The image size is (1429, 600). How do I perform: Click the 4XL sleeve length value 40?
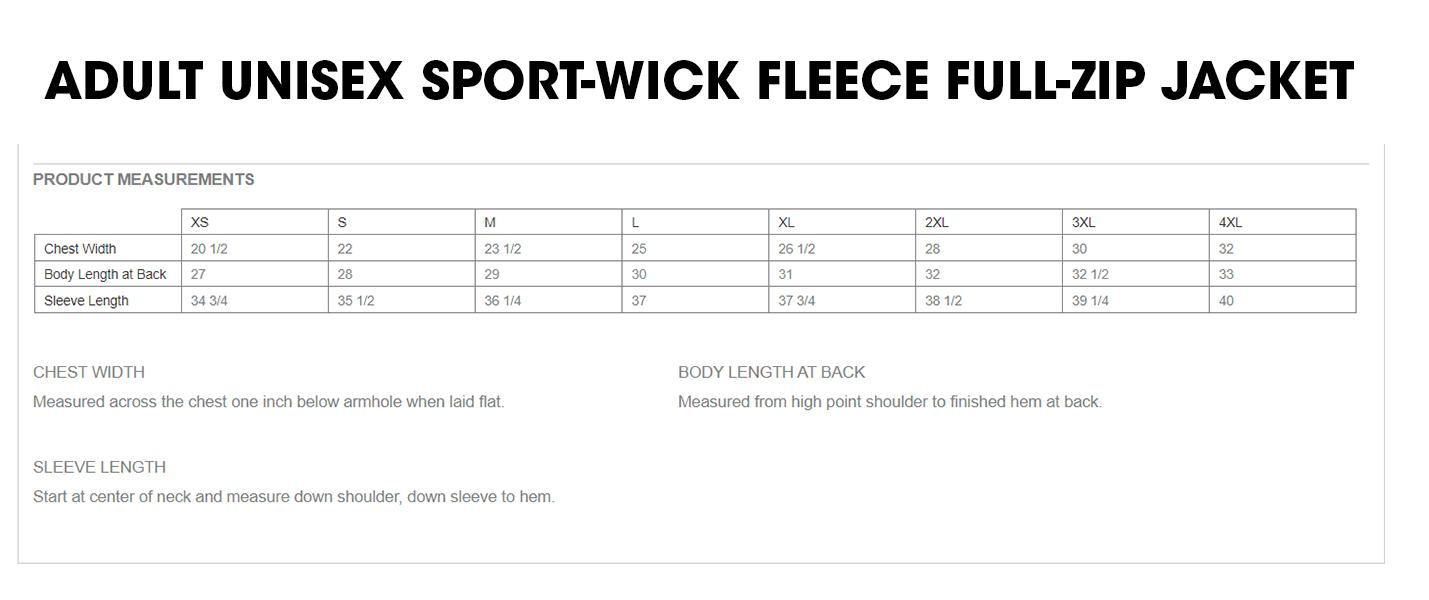pos(1226,301)
